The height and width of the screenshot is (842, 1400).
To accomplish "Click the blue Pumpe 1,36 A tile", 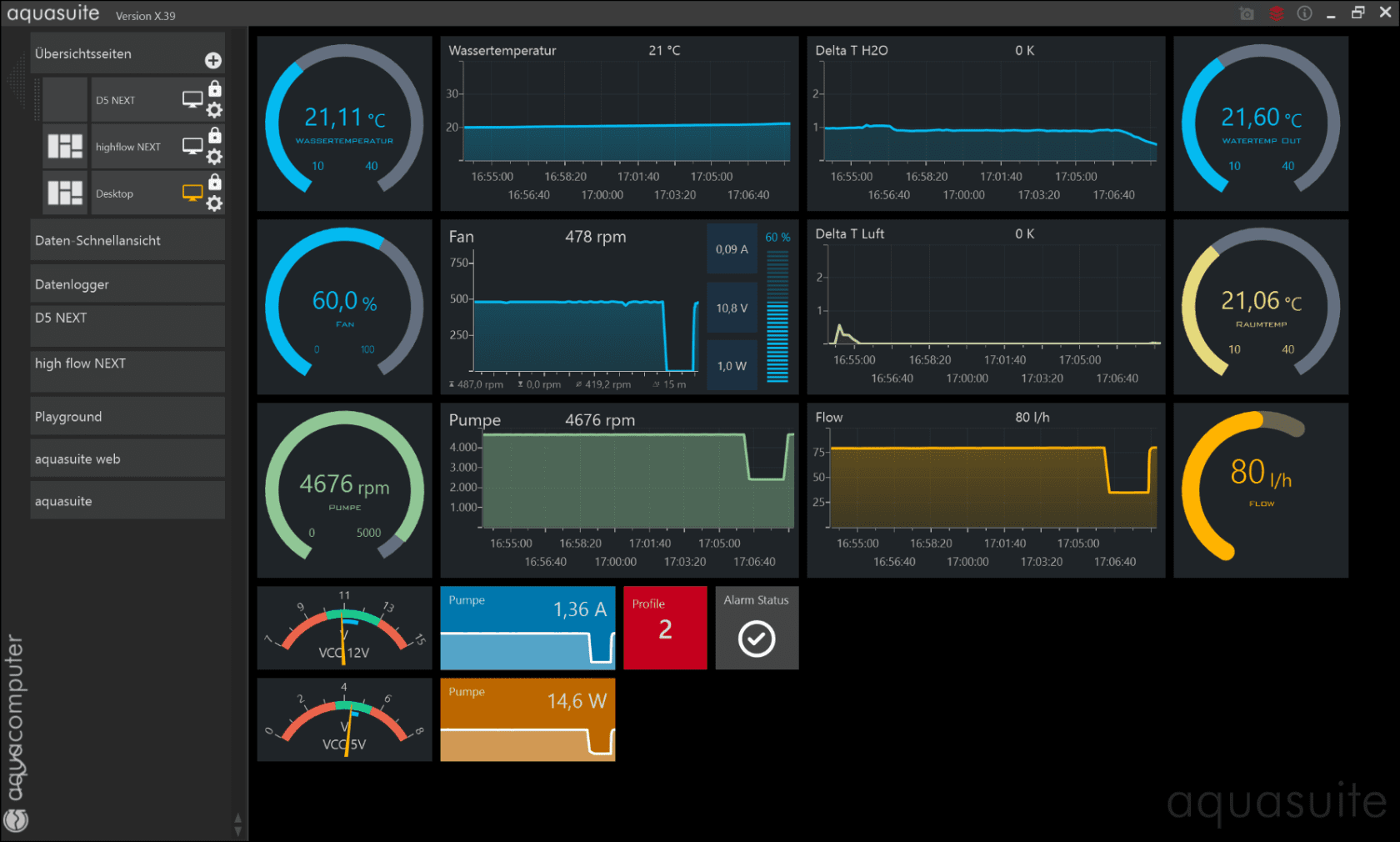I will click(x=527, y=628).
